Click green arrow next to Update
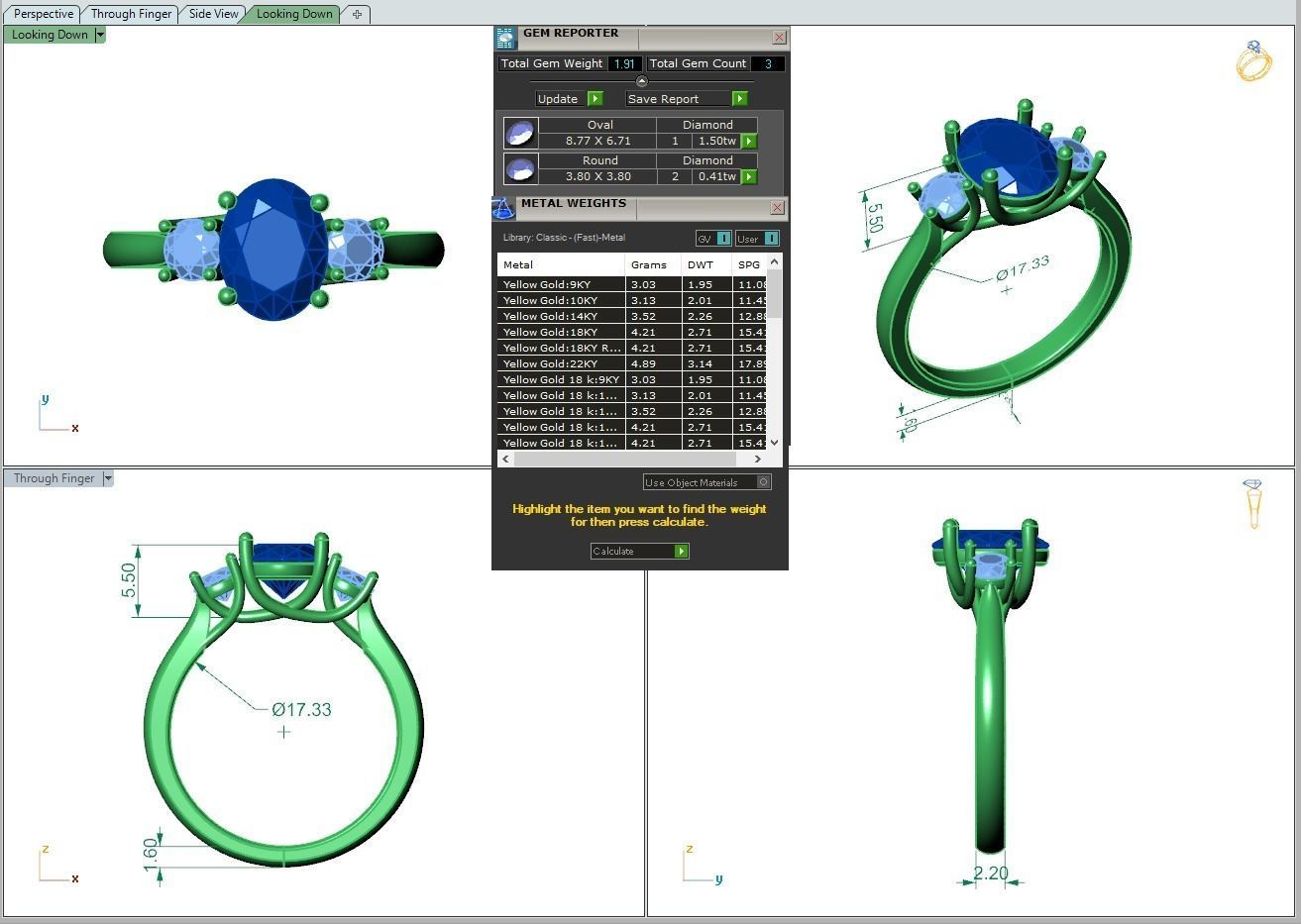This screenshot has width=1301, height=924. (x=595, y=99)
